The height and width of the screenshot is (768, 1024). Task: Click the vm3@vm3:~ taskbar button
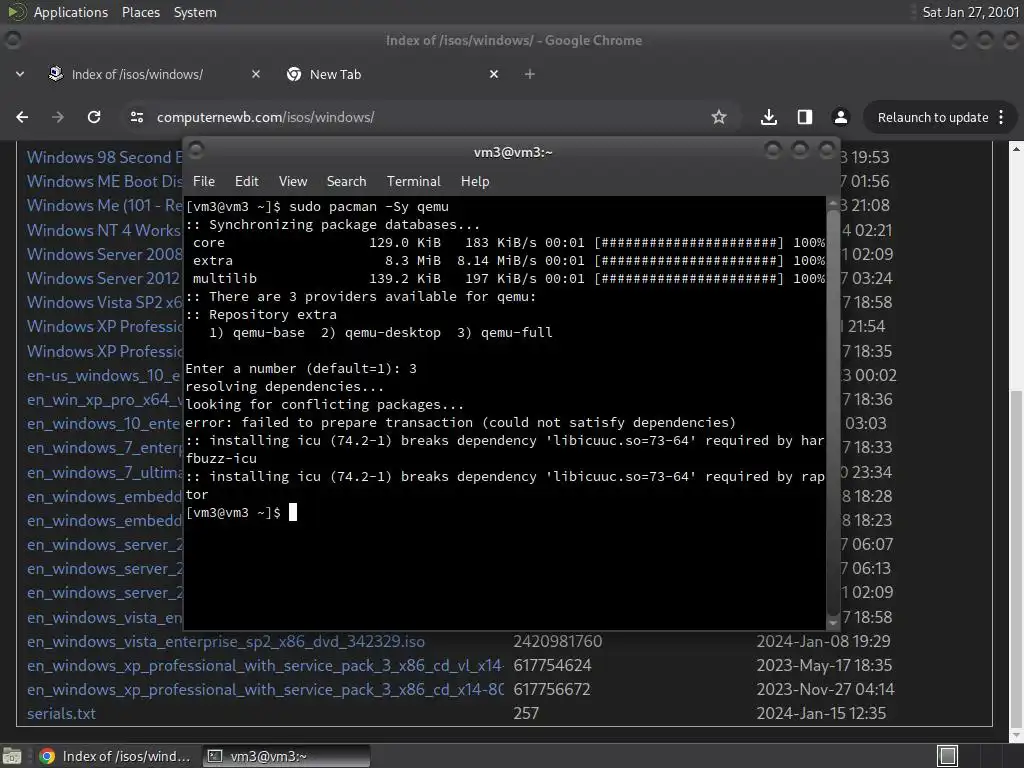pos(285,756)
